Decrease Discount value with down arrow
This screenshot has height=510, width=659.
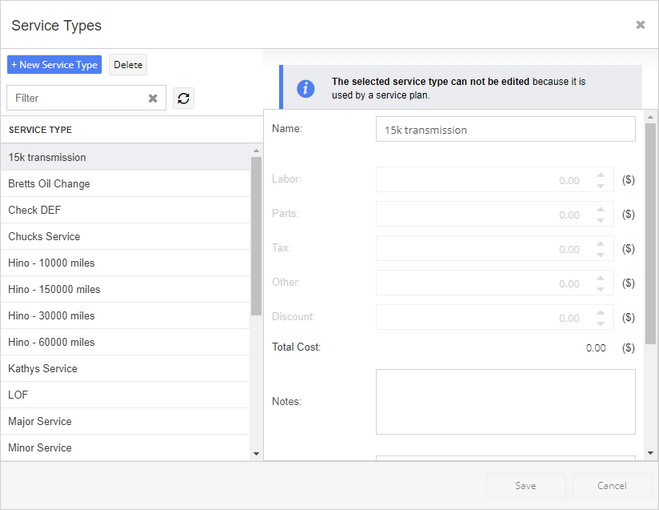click(x=601, y=324)
